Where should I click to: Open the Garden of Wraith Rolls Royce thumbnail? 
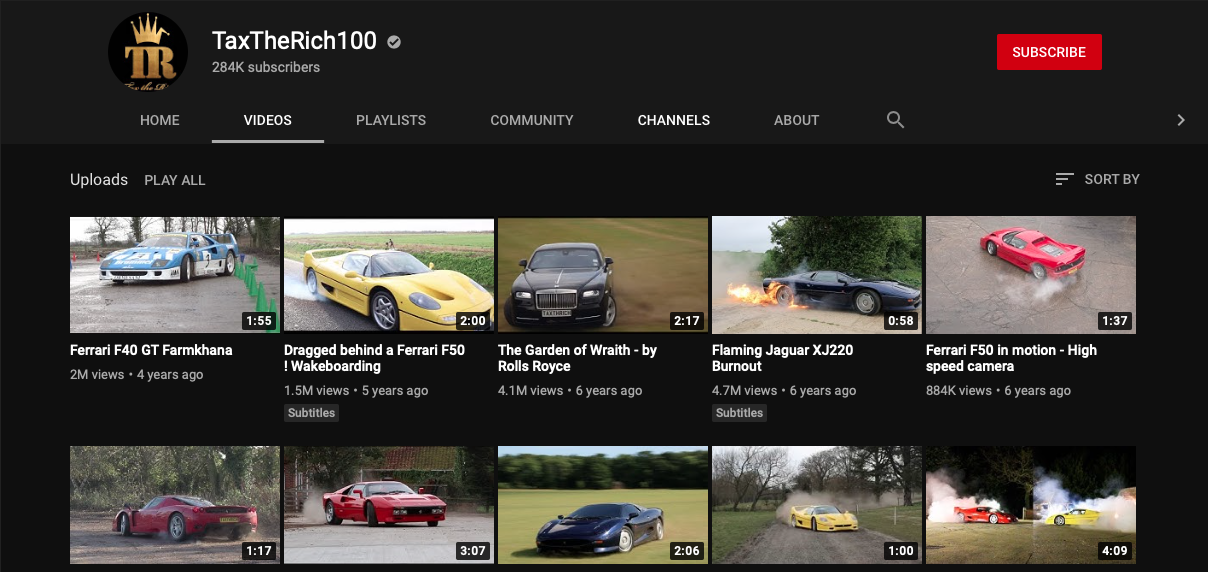(x=603, y=275)
